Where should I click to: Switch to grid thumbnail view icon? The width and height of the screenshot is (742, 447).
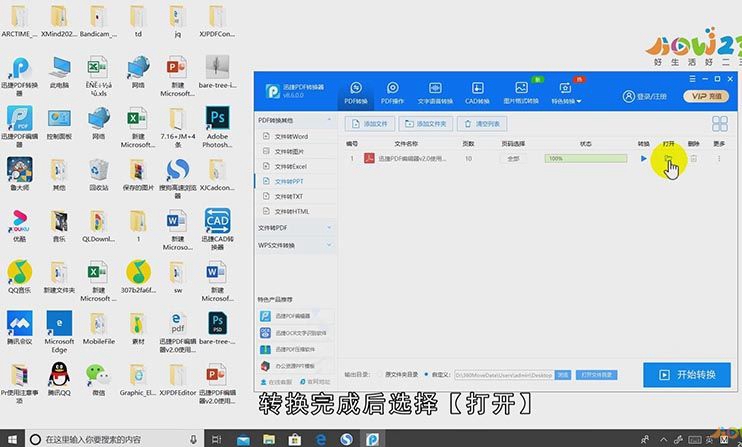(720, 124)
